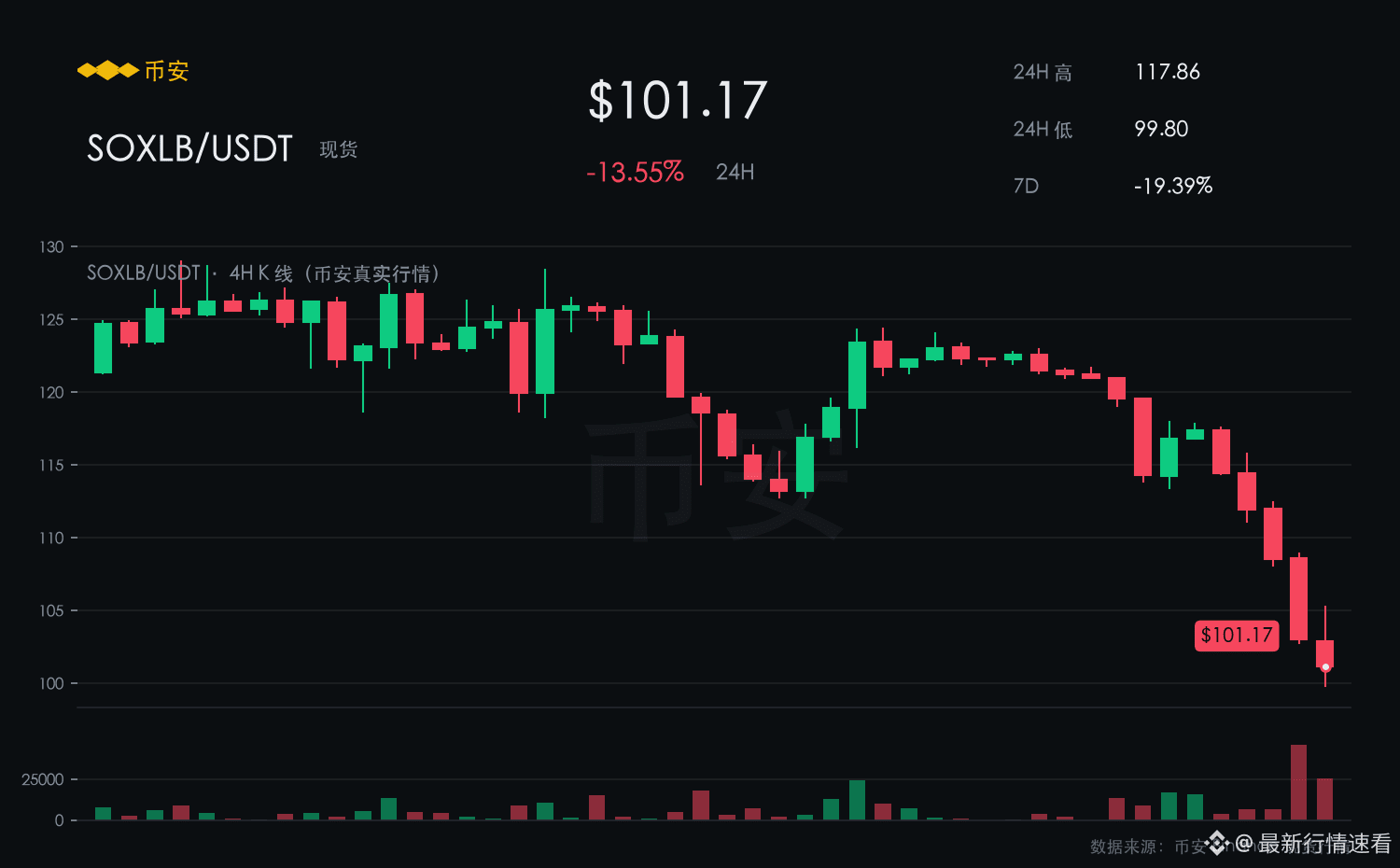Click the yellow Binance logo icon
This screenshot has width=1400, height=868.
[x=107, y=71]
